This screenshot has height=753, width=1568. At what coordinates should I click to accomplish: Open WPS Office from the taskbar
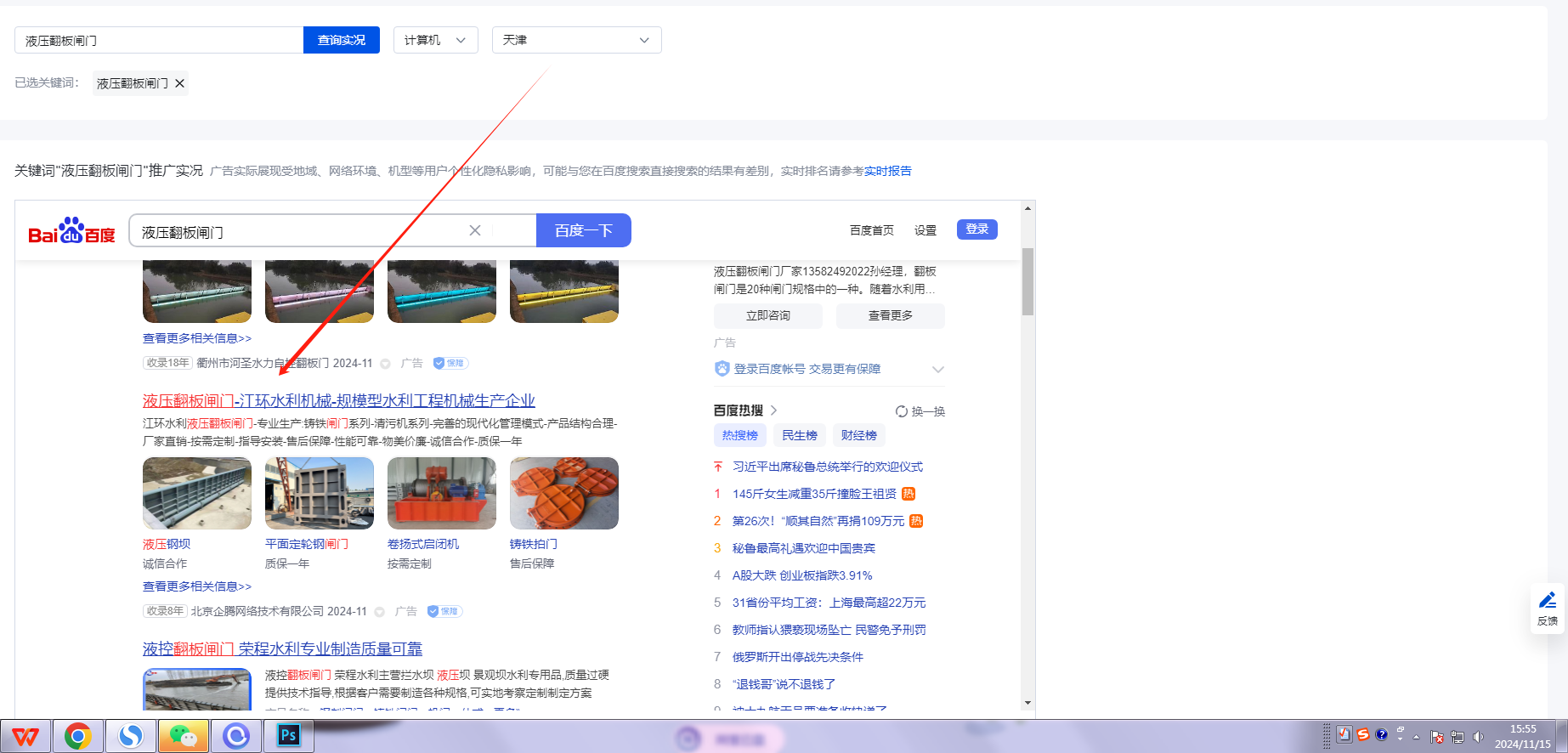(25, 736)
